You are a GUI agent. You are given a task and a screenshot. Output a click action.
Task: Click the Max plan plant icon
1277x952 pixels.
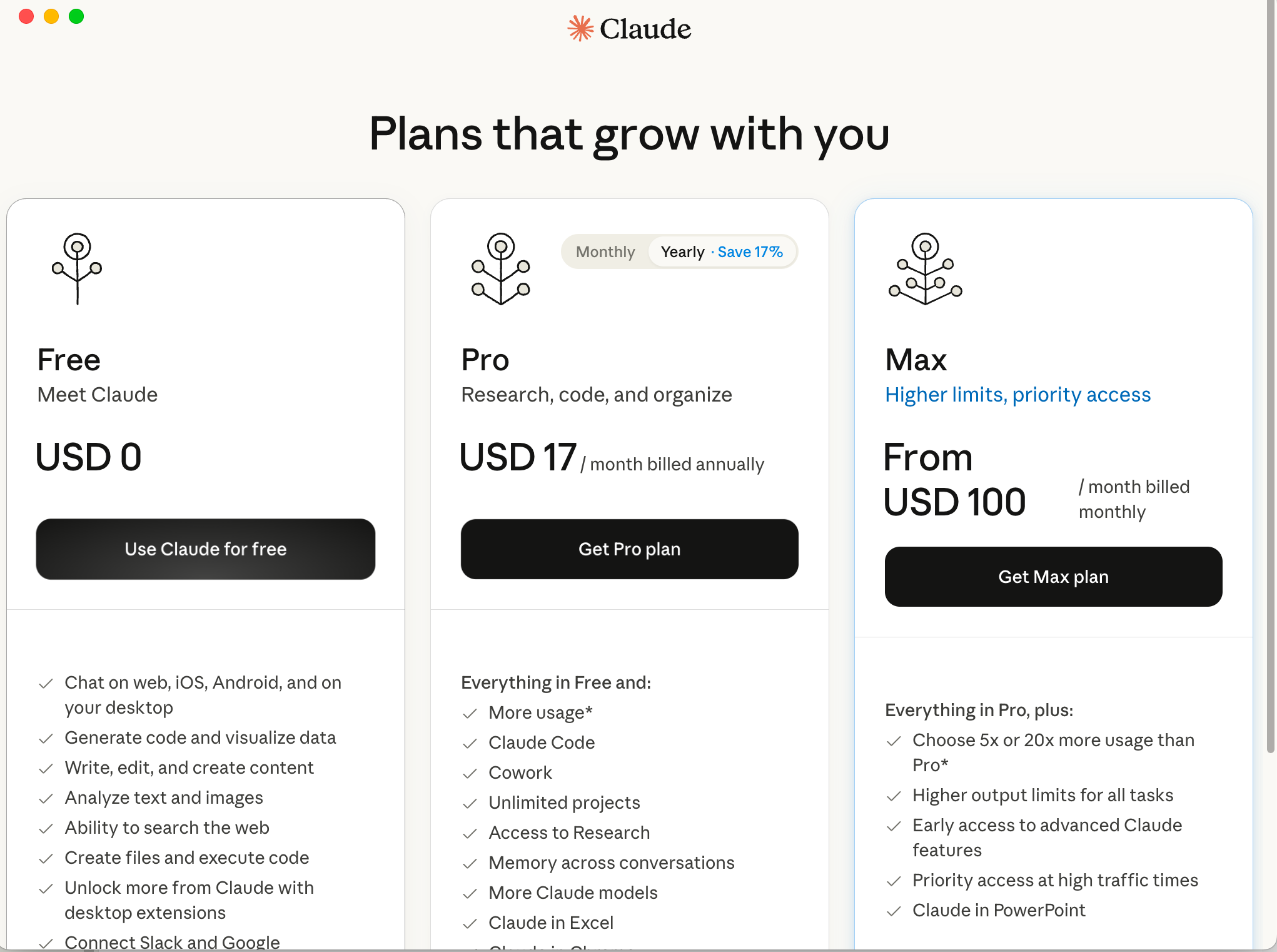[925, 269]
